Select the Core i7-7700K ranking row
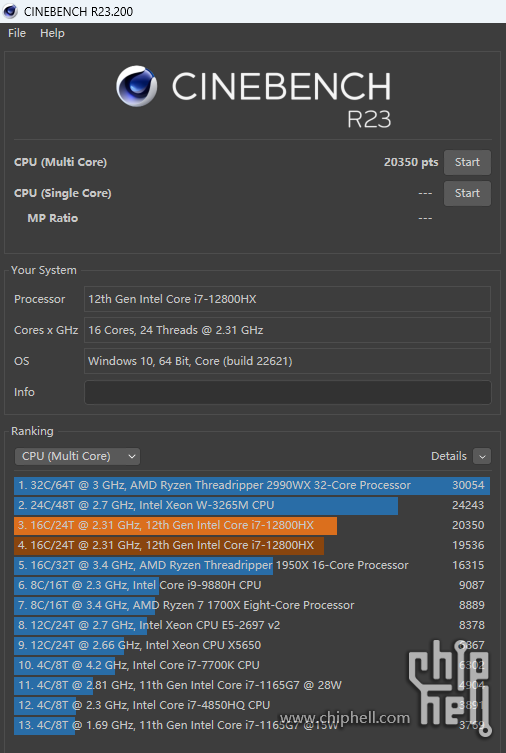This screenshot has width=506, height=753. (252, 666)
